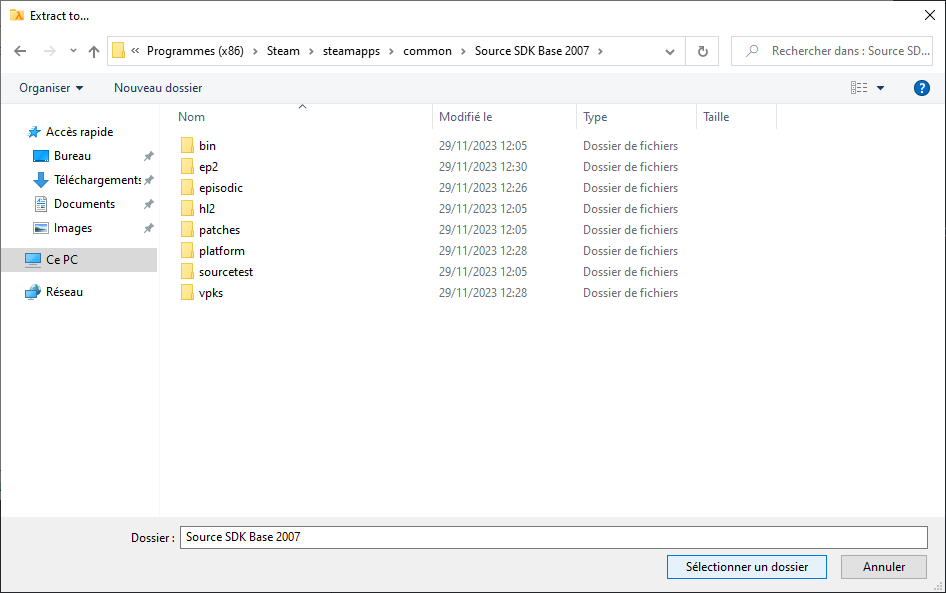Change view layout icon
The width and height of the screenshot is (946, 593).
tap(859, 88)
